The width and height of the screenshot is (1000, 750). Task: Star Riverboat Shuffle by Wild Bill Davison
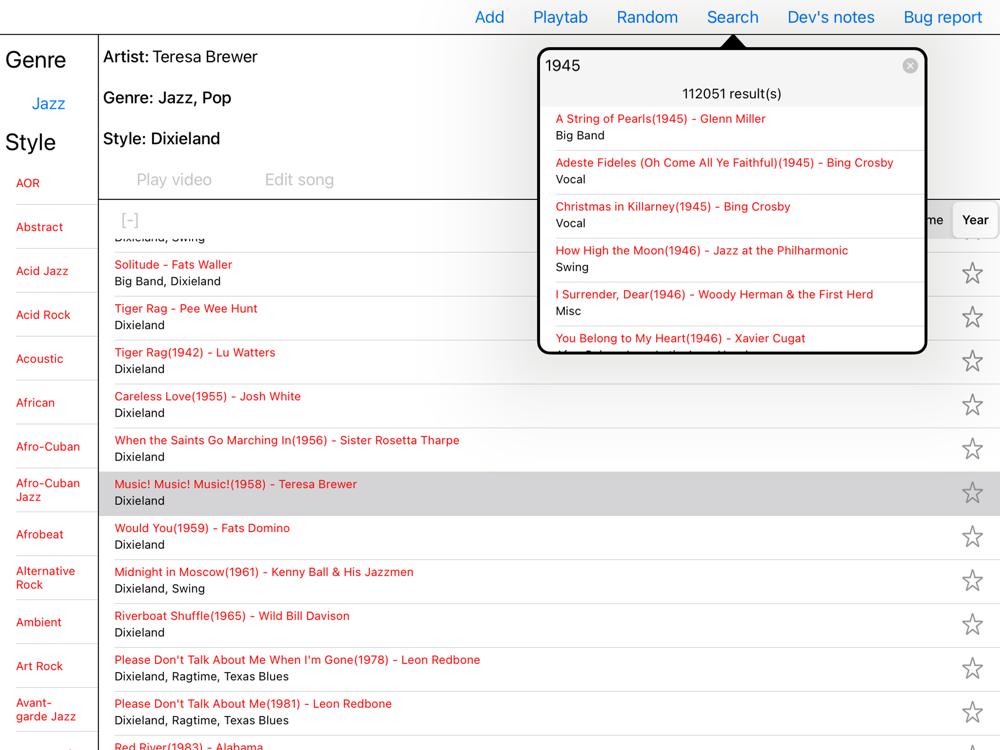[972, 625]
